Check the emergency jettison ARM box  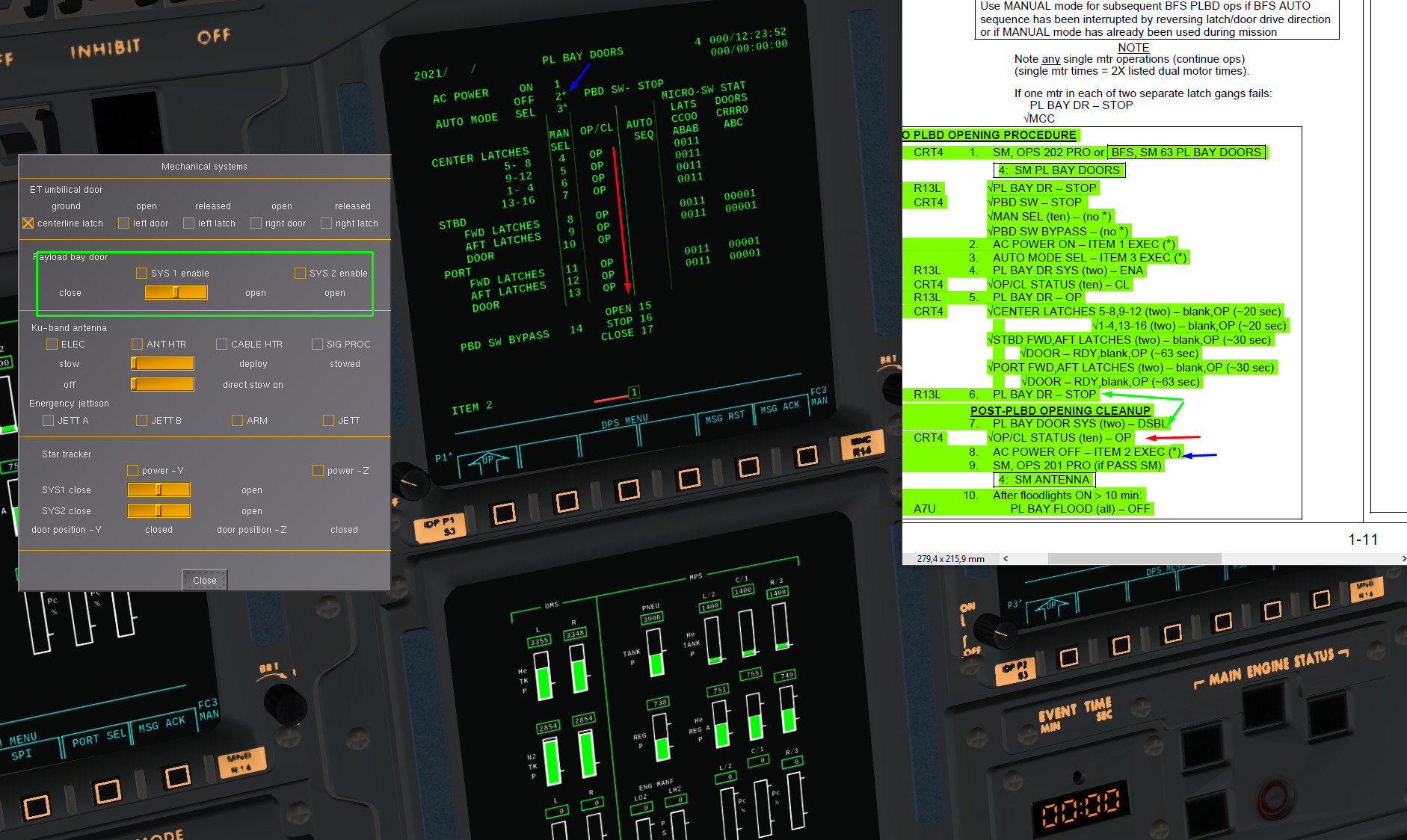[238, 420]
